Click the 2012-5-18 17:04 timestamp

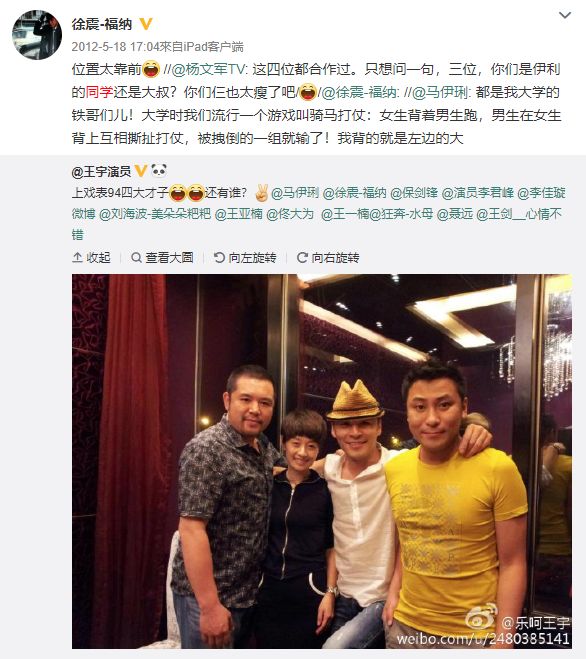(x=116, y=47)
